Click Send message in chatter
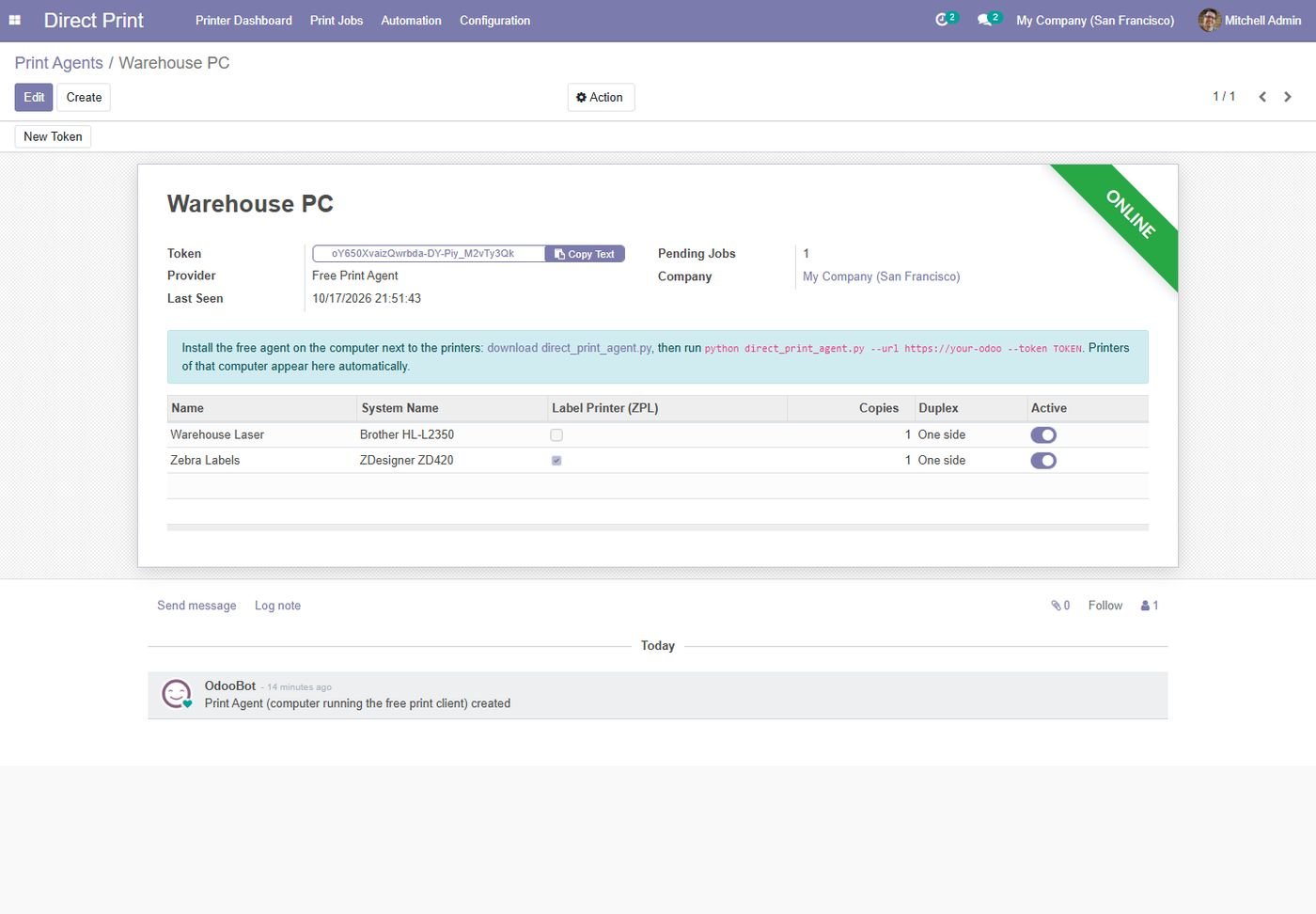The height and width of the screenshot is (914, 1316). [196, 606]
